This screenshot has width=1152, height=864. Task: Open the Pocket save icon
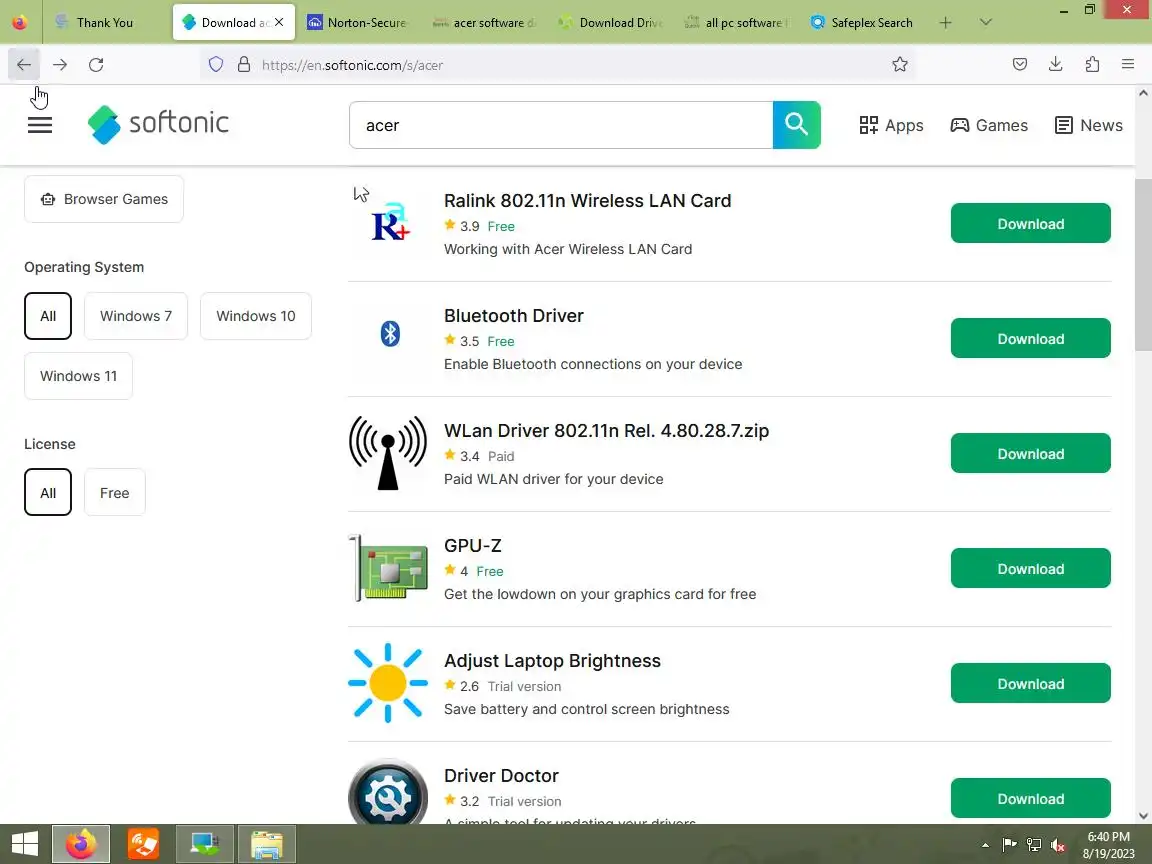click(1020, 65)
